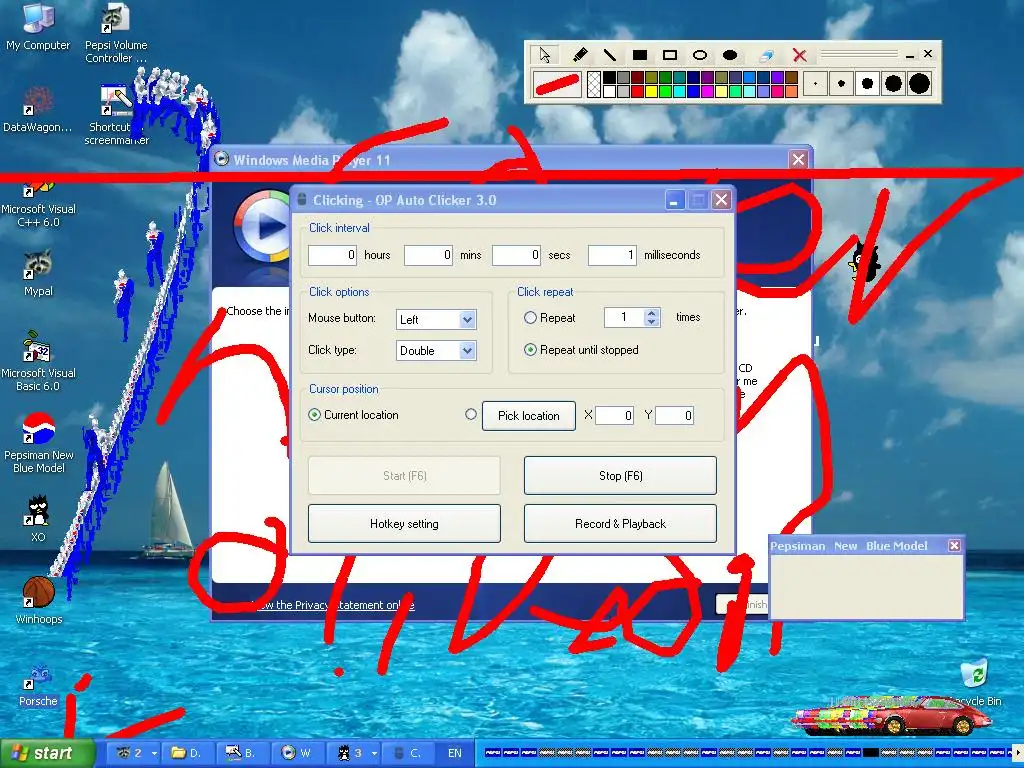Viewport: 1024px width, 768px height.
Task: Open My Computer desktop icon
Action: coord(38,27)
